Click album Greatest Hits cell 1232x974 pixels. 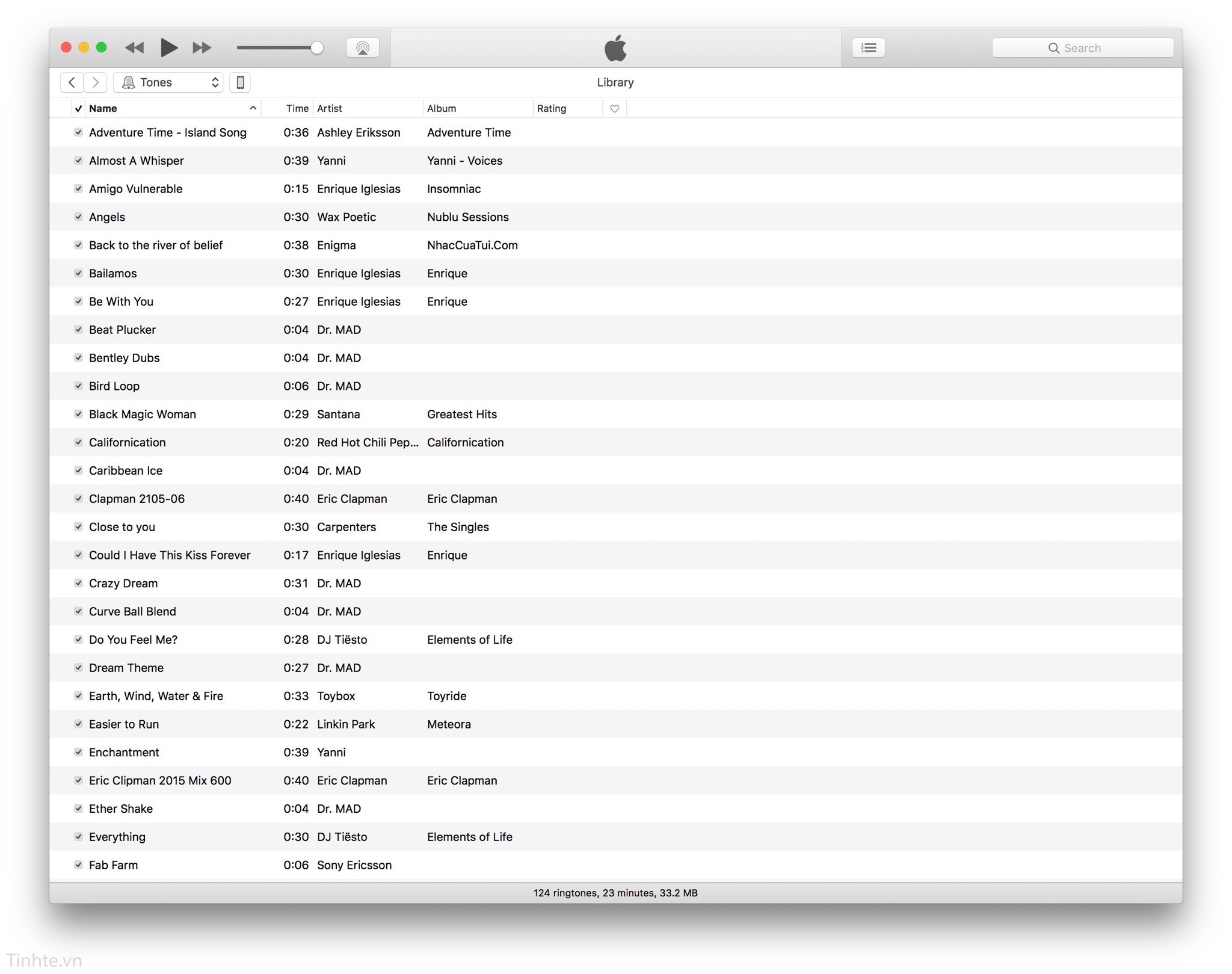462,415
